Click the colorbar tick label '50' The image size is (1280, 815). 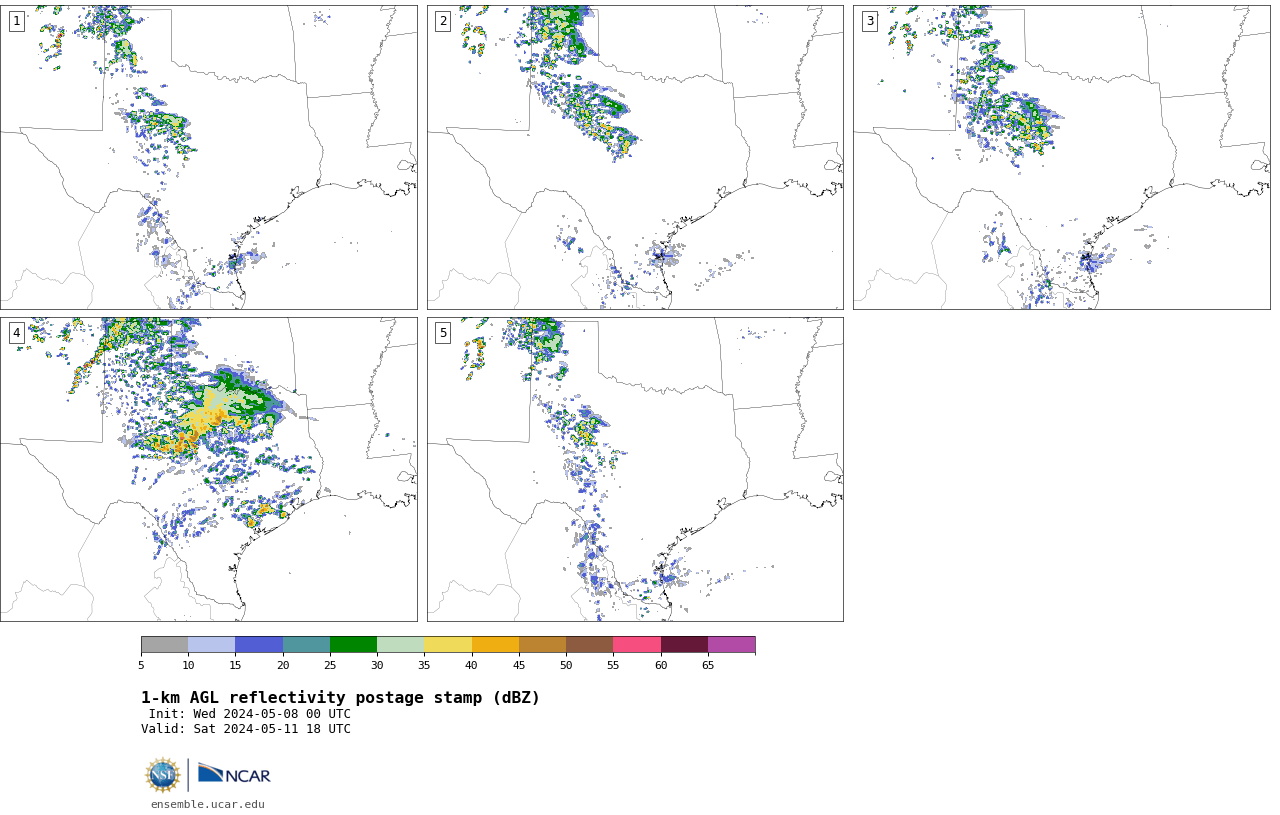[x=566, y=665]
